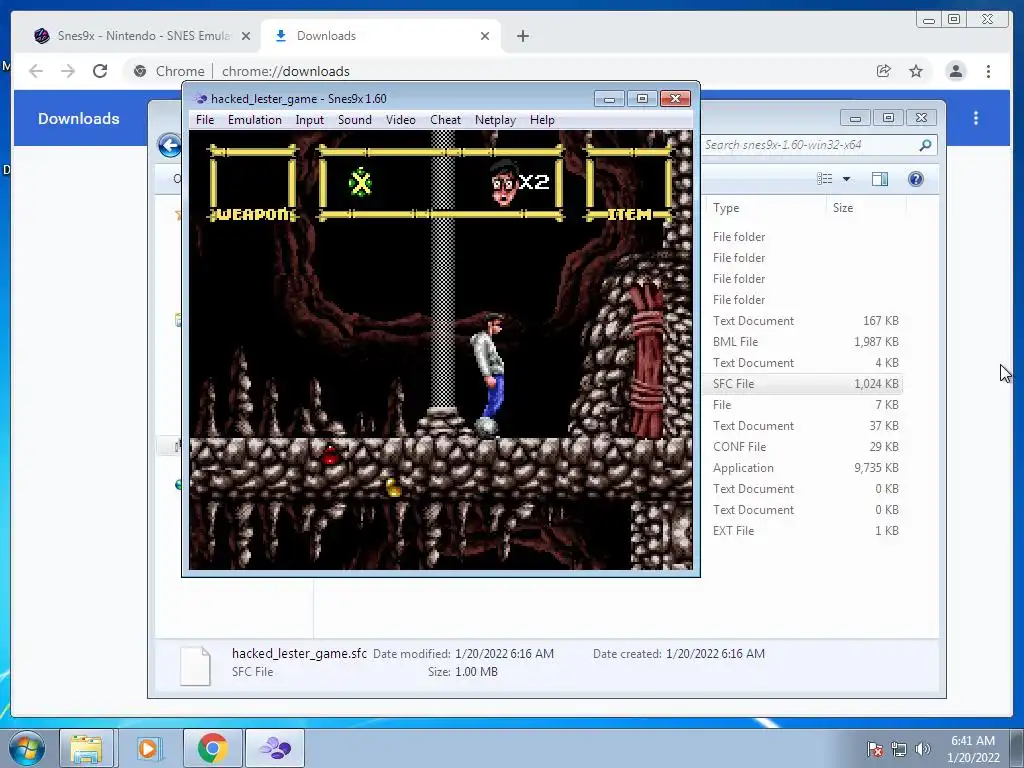Select the SFC File row
Image resolution: width=1024 pixels, height=768 pixels.
click(x=804, y=384)
